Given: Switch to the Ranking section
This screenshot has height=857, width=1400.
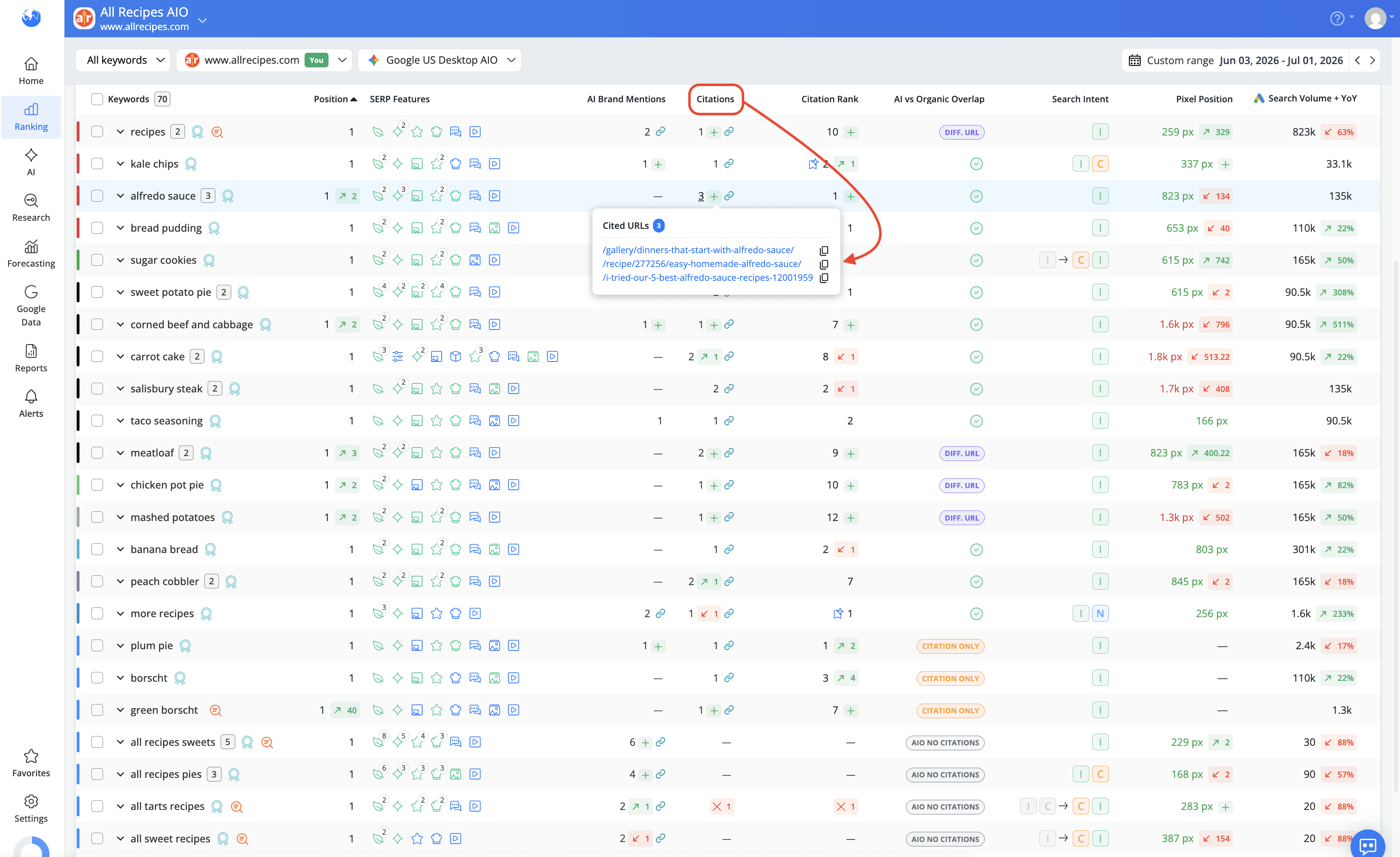Looking at the screenshot, I should pos(31,117).
